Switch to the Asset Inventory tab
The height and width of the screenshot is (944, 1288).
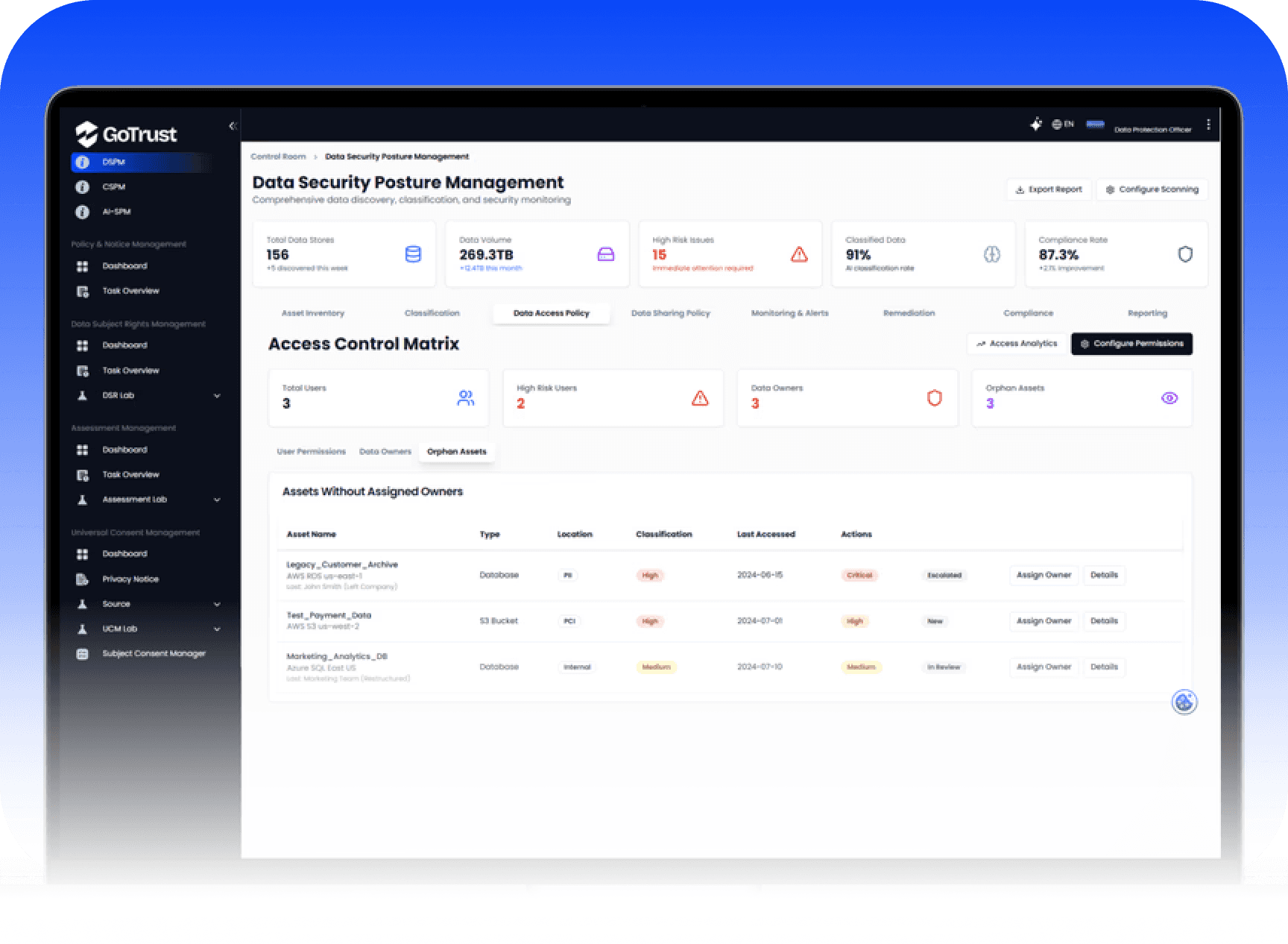pyautogui.click(x=313, y=313)
